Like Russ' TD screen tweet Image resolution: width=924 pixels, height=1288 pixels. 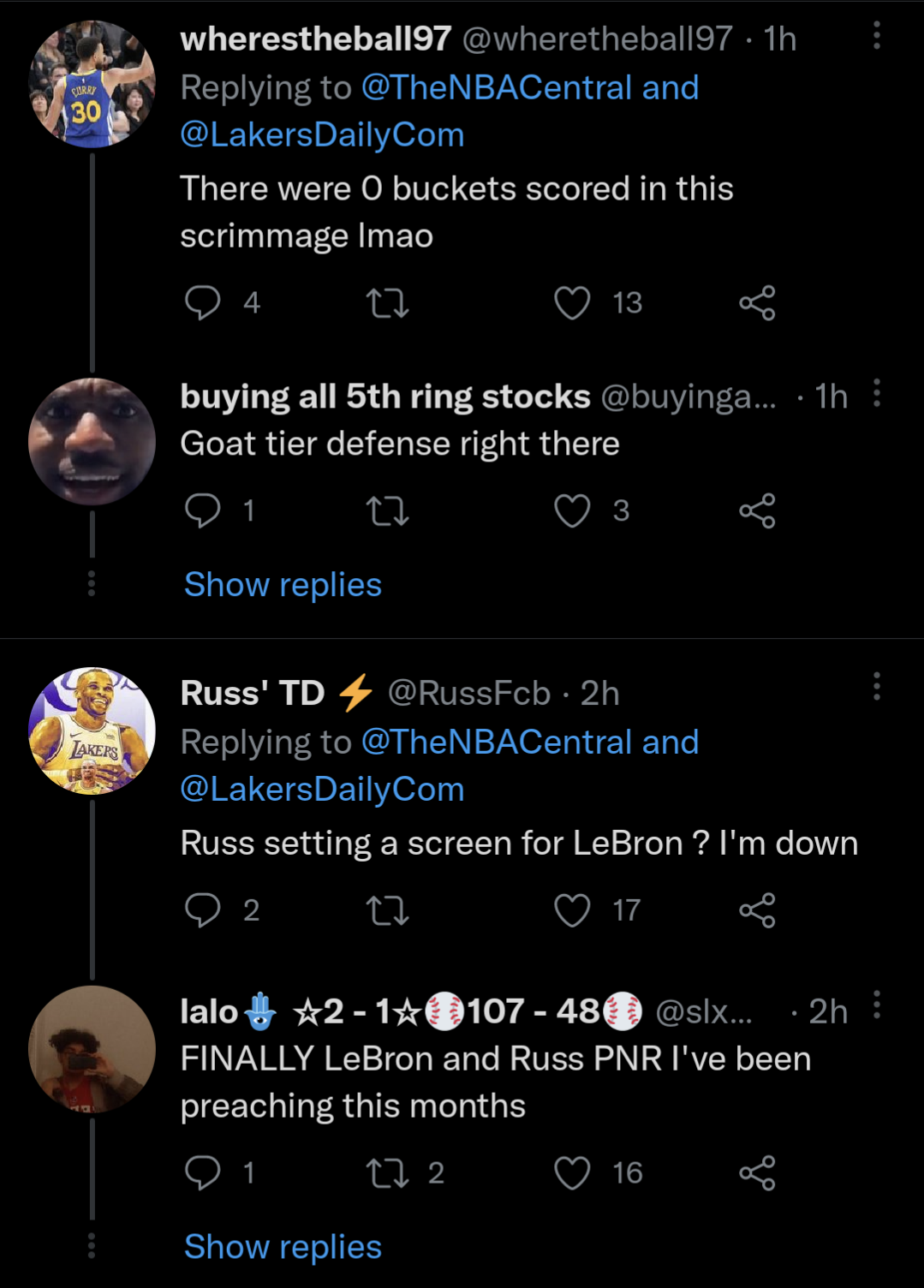[572, 910]
